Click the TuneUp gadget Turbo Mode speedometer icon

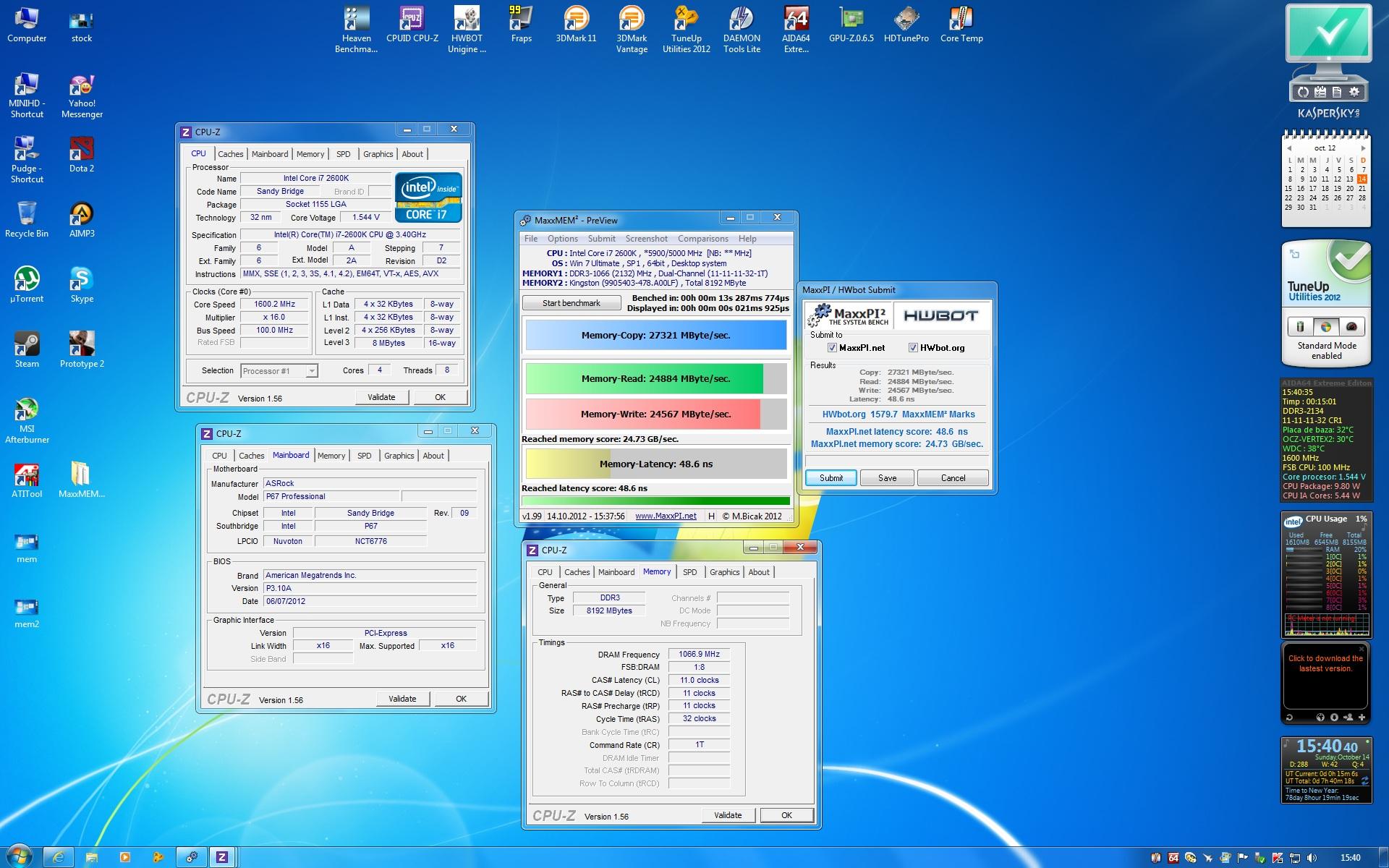coord(1351,326)
